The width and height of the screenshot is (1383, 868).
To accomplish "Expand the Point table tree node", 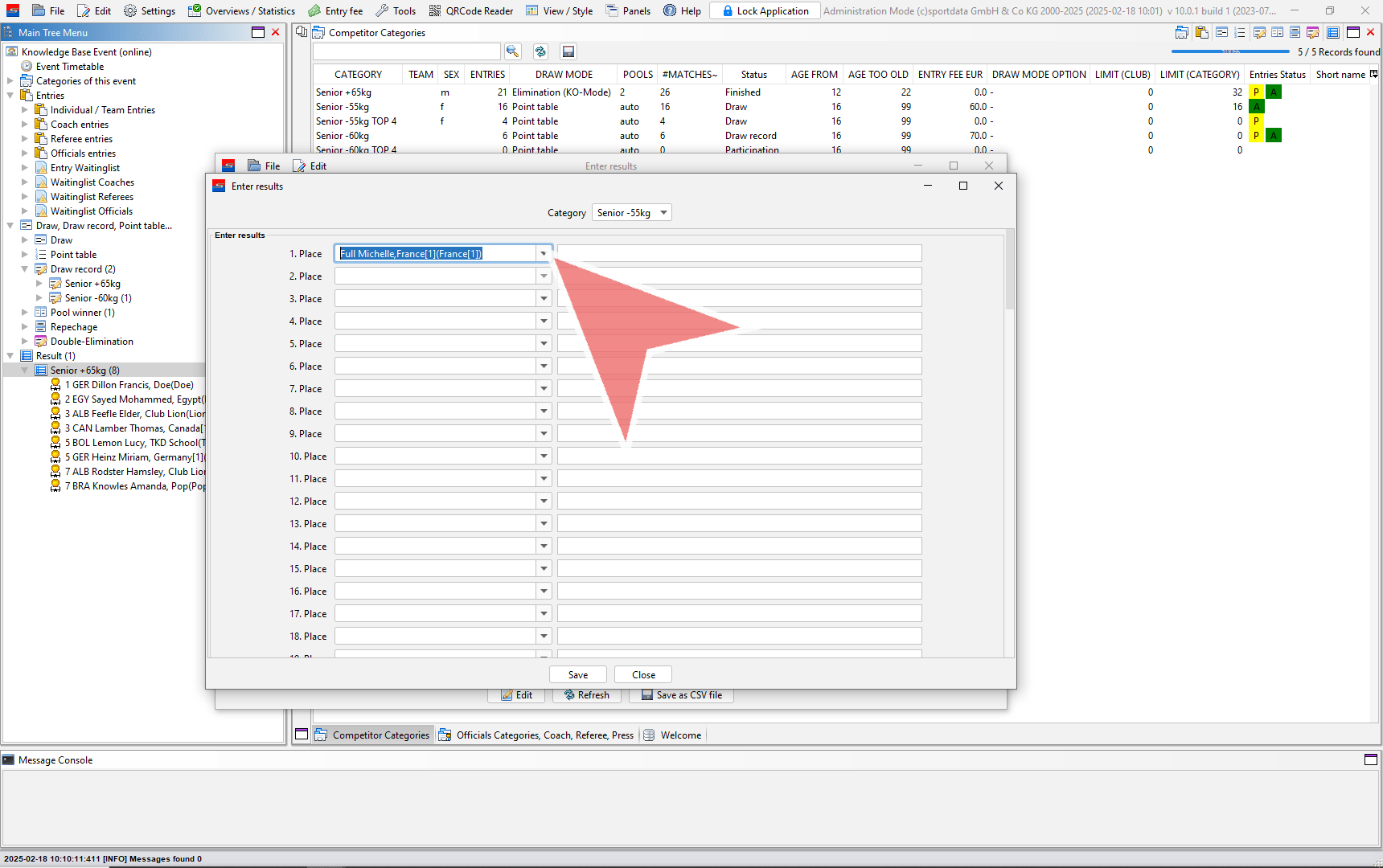I will [x=25, y=255].
